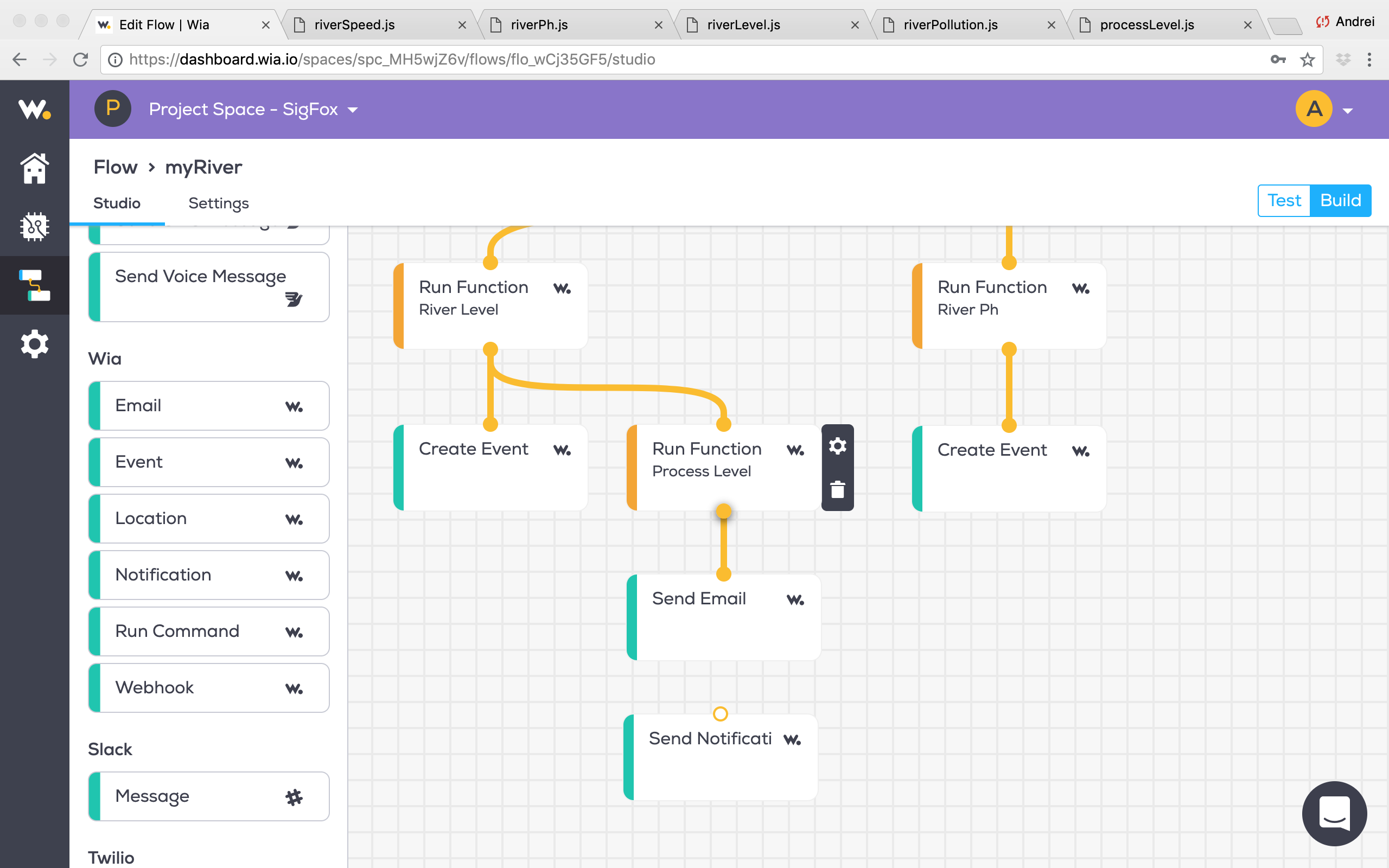Bookmark page with star icon
The width and height of the screenshot is (1389, 868).
1308,60
